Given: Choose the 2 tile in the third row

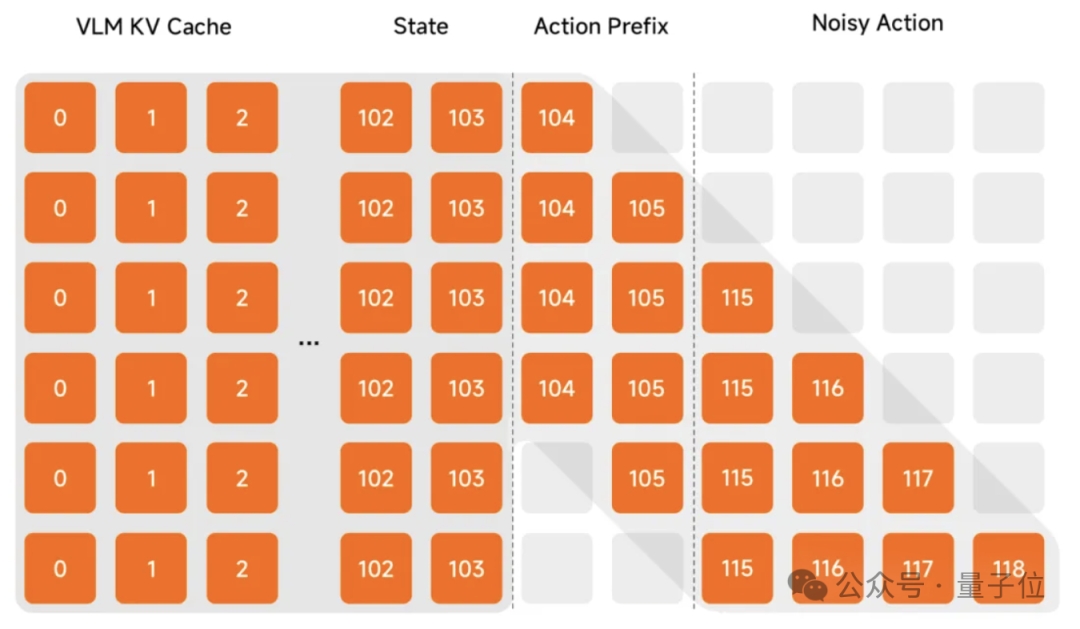Looking at the screenshot, I should 242,298.
